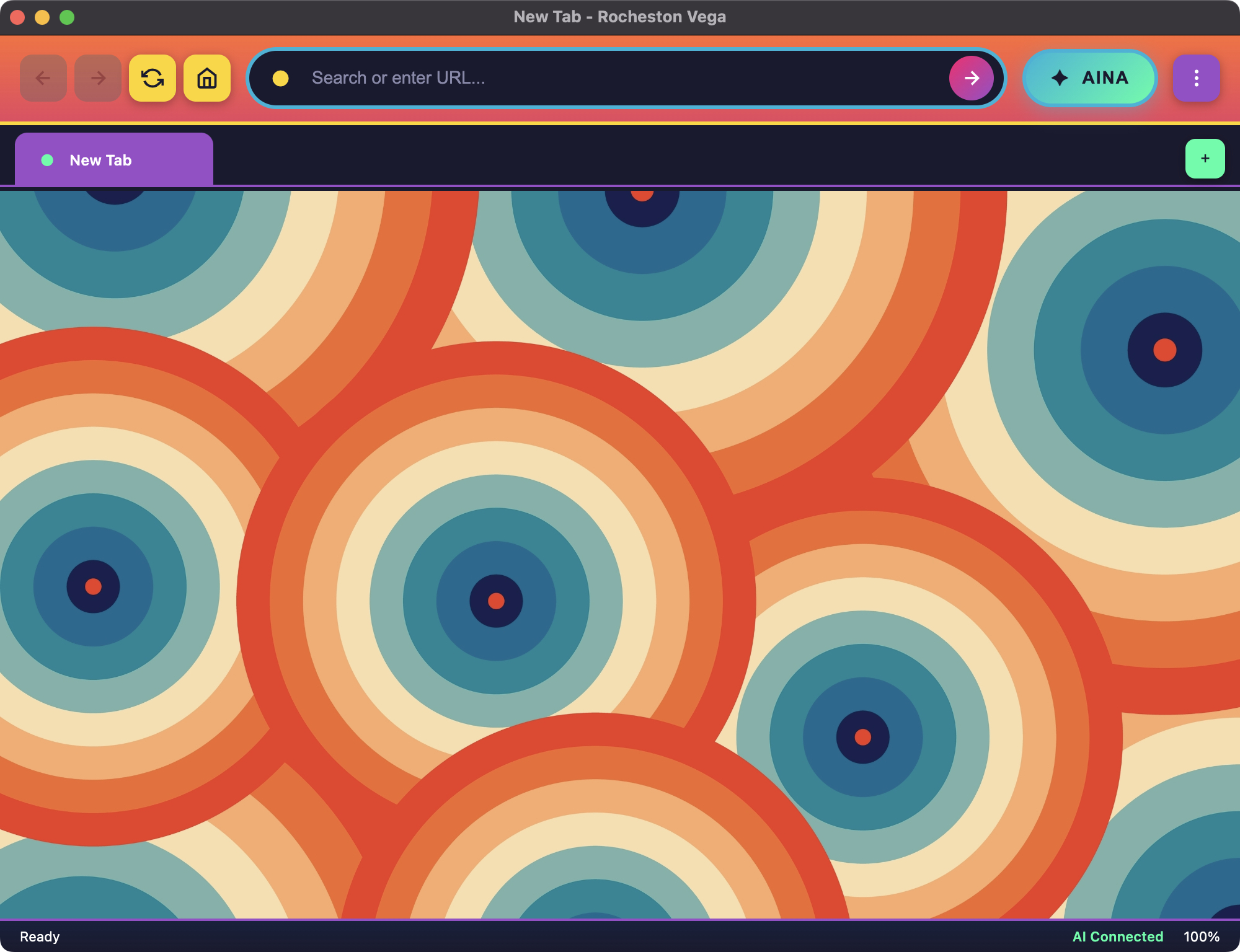
Task: Click the AI Connected status
Action: [1117, 937]
